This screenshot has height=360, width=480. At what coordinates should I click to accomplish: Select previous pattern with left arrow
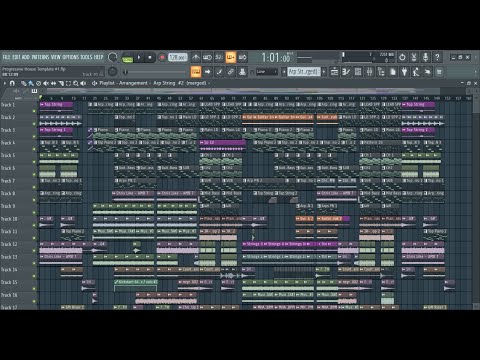284,72
